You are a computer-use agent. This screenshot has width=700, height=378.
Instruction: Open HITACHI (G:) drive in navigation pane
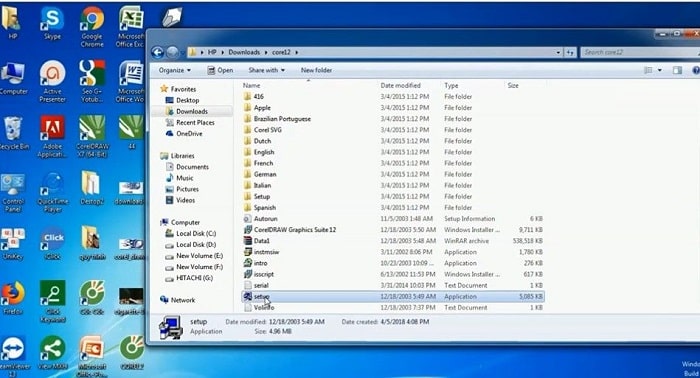[189, 278]
